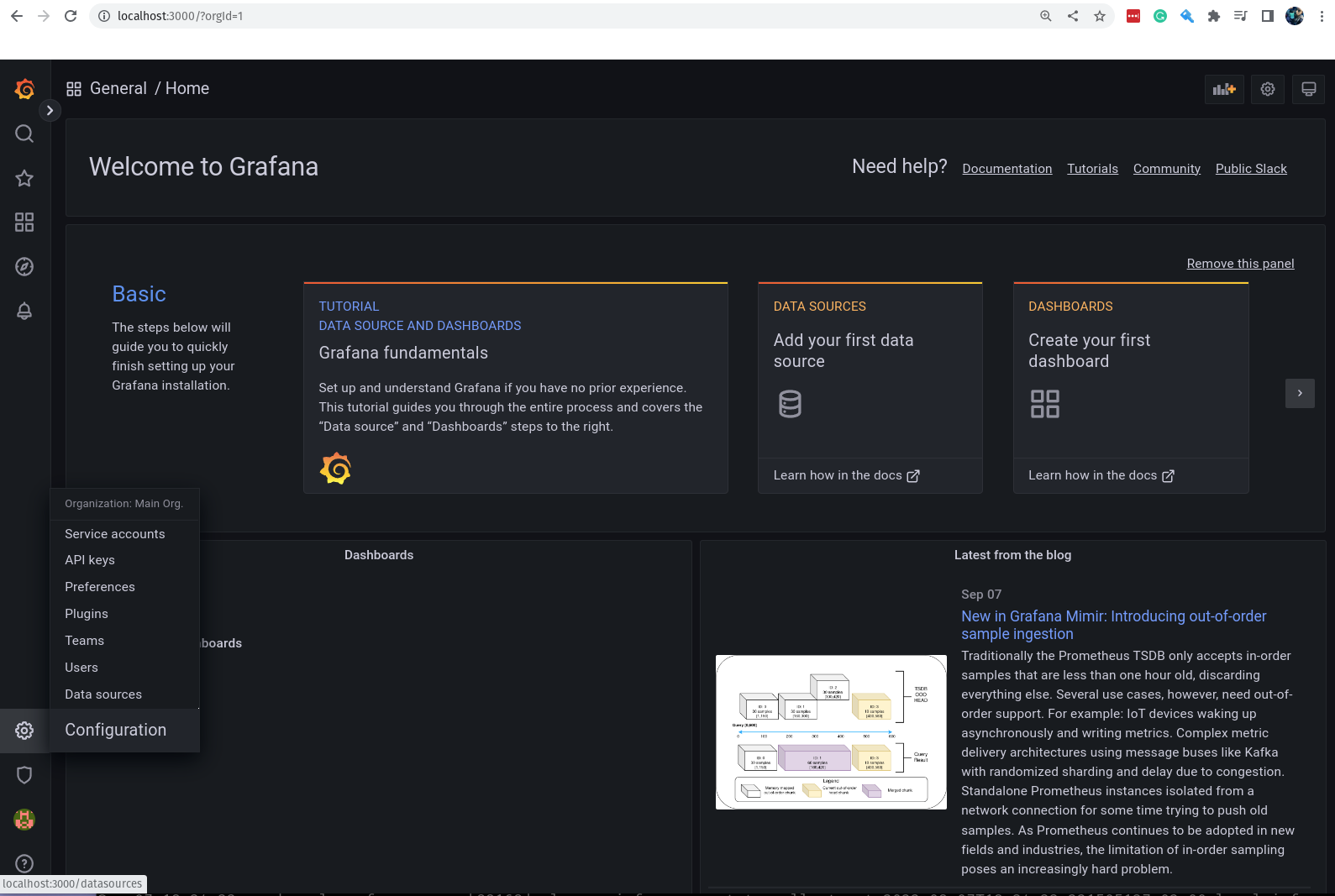Open Server Admin shield icon
Screen dimensions: 1335x896
coord(24,775)
